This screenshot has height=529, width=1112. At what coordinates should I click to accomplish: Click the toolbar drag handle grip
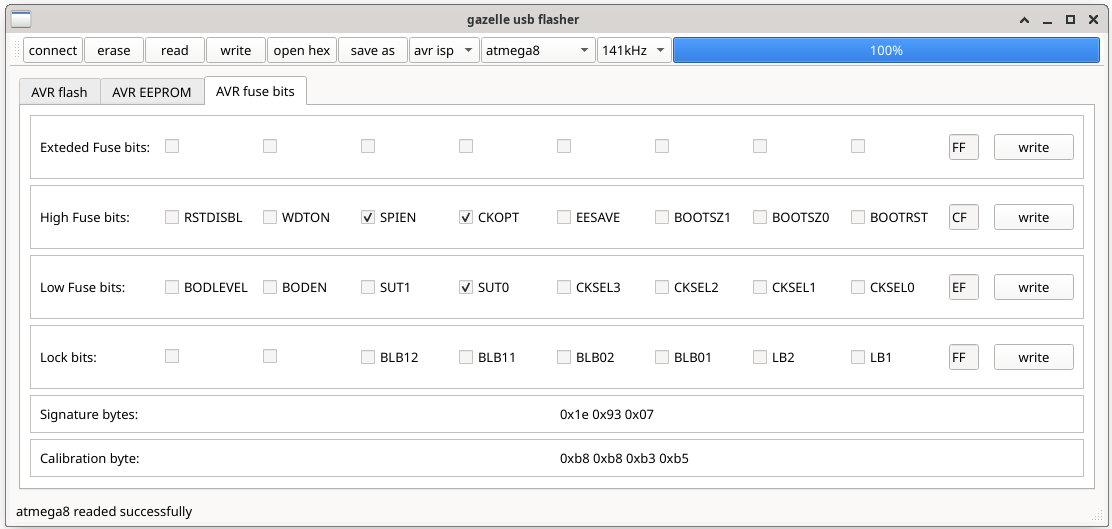tap(16, 50)
